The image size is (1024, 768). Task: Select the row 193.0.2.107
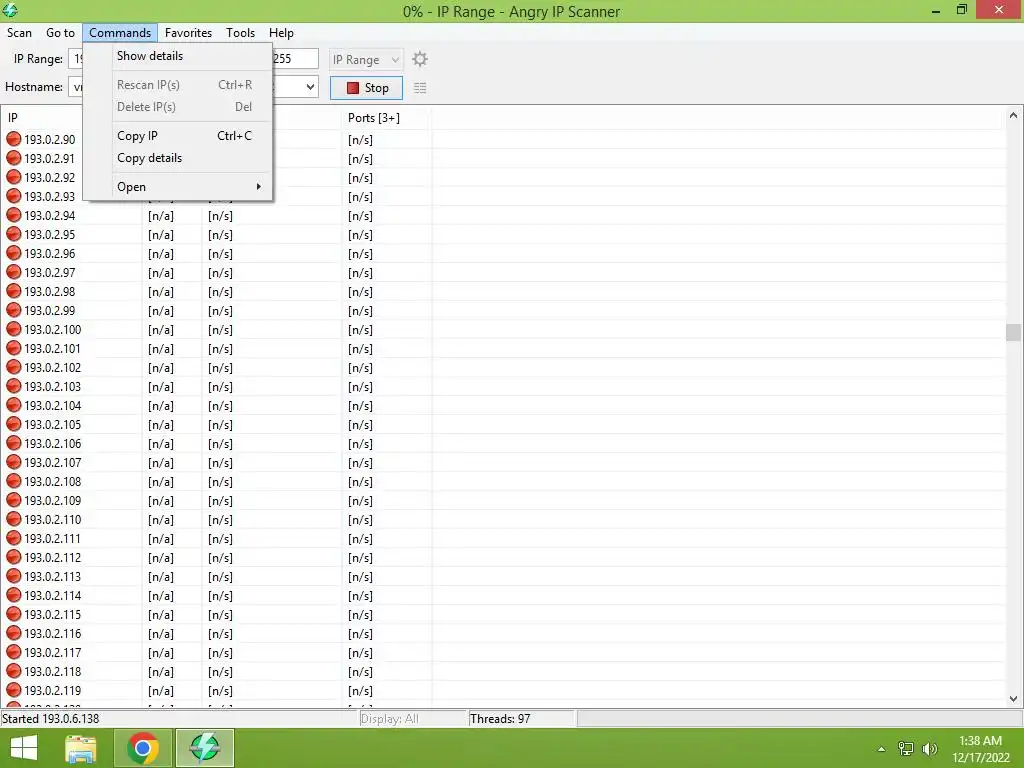(503, 462)
